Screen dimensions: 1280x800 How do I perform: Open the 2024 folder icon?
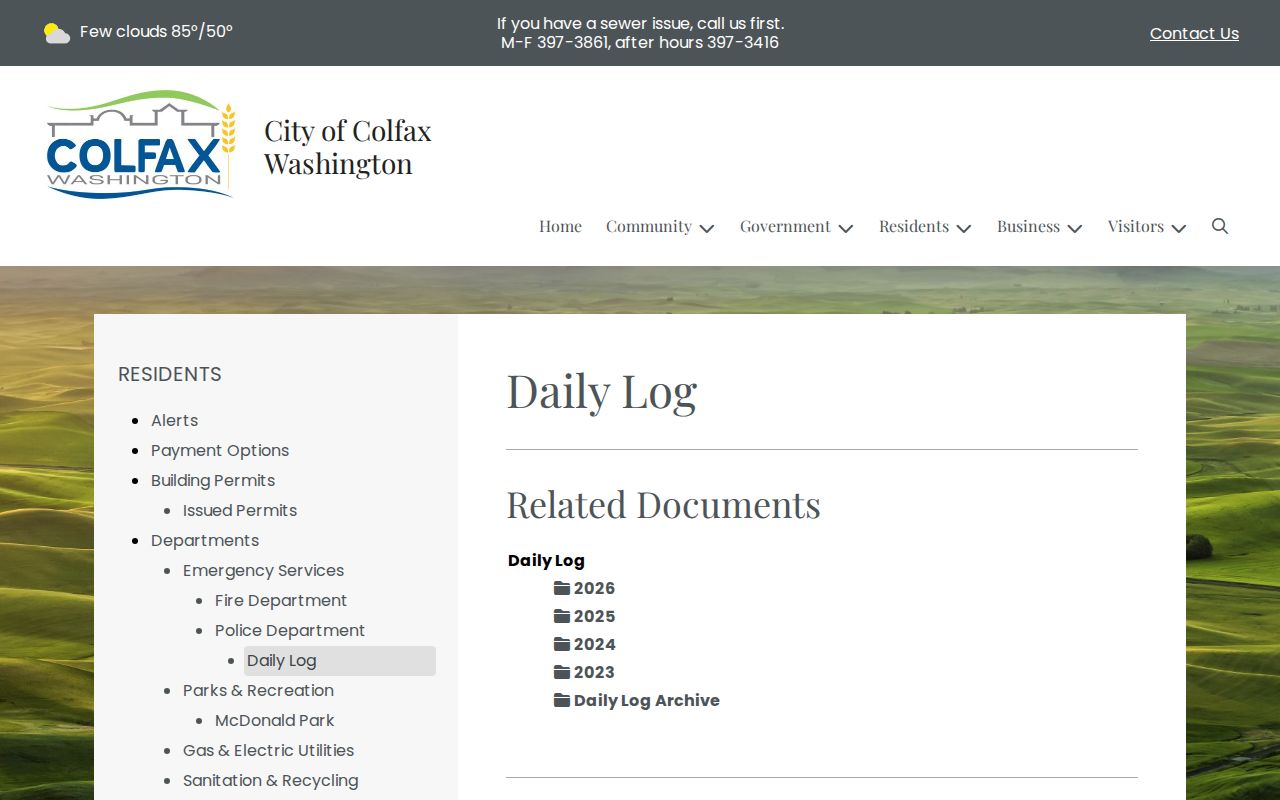pyautogui.click(x=562, y=644)
